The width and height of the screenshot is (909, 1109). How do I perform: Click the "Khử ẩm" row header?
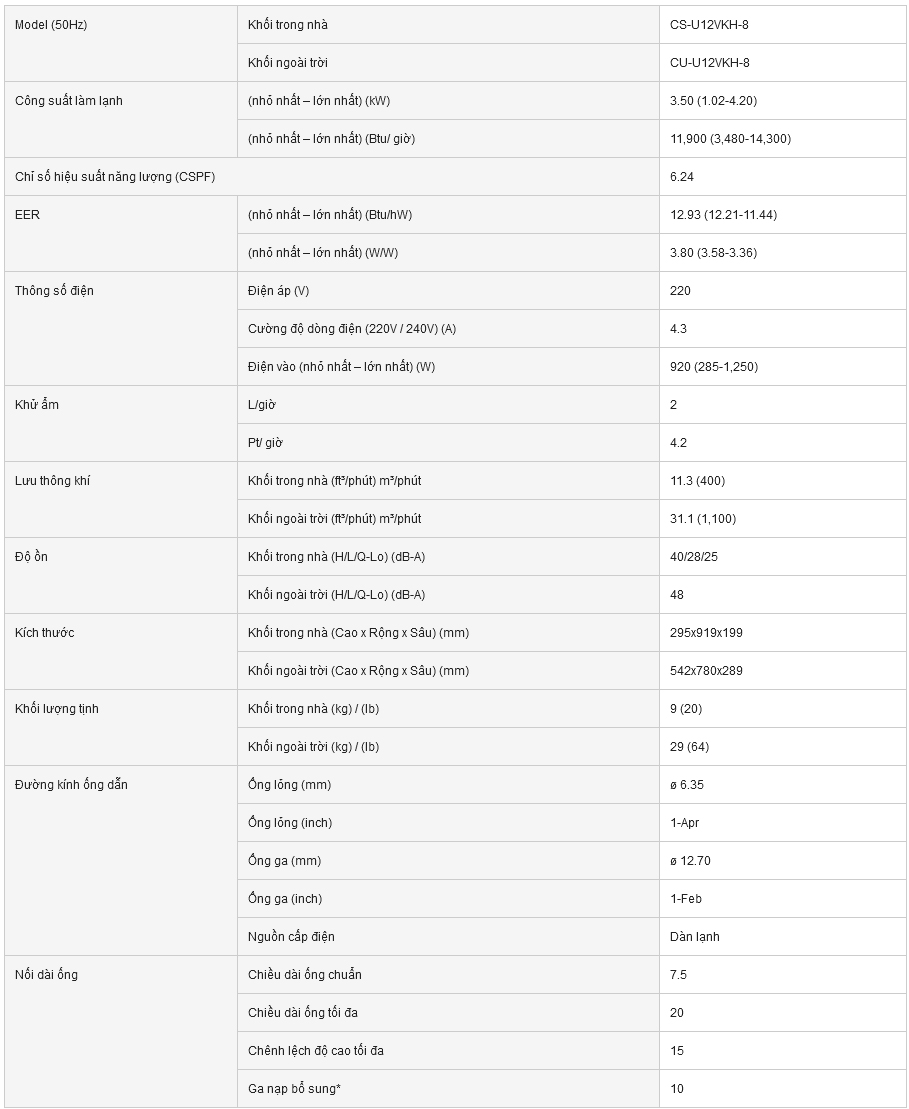pos(37,405)
